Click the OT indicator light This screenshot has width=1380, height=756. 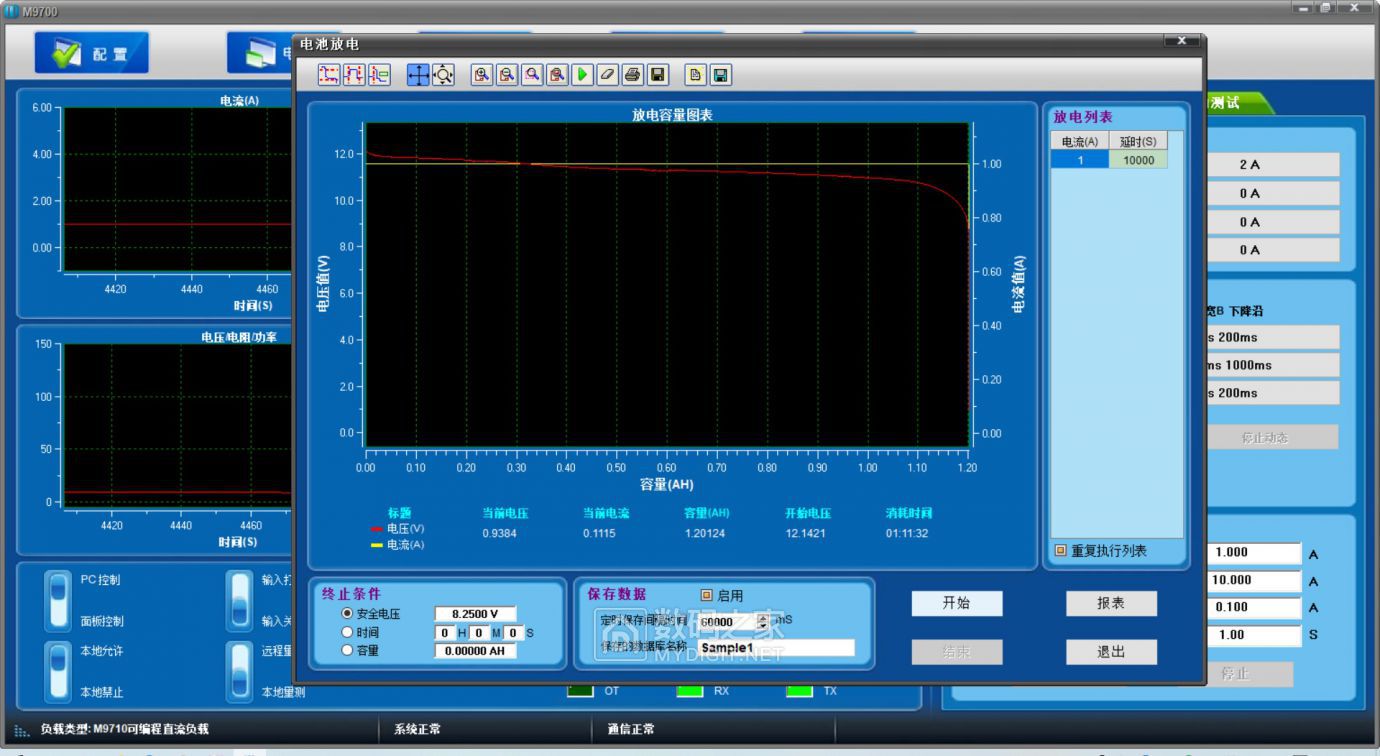(x=581, y=691)
